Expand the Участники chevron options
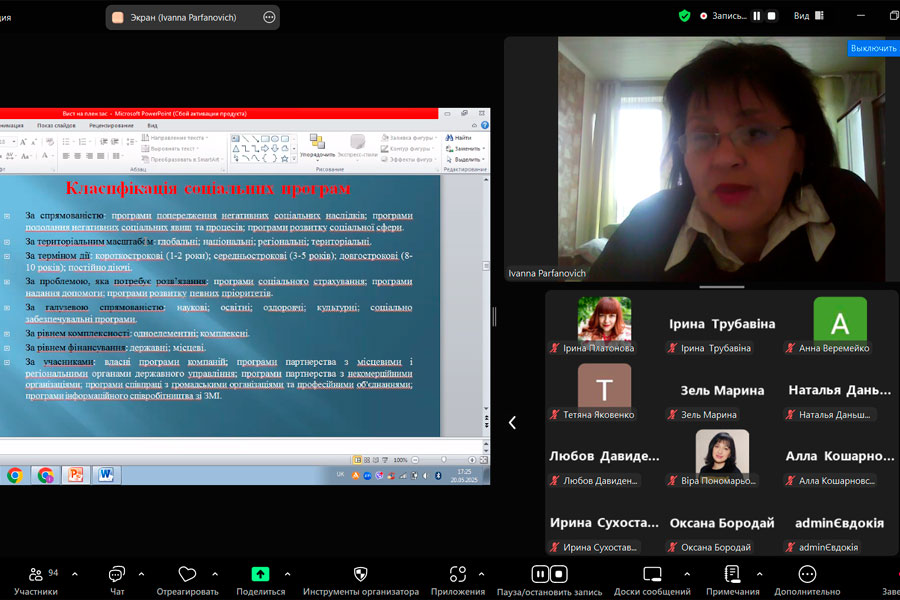 75,574
